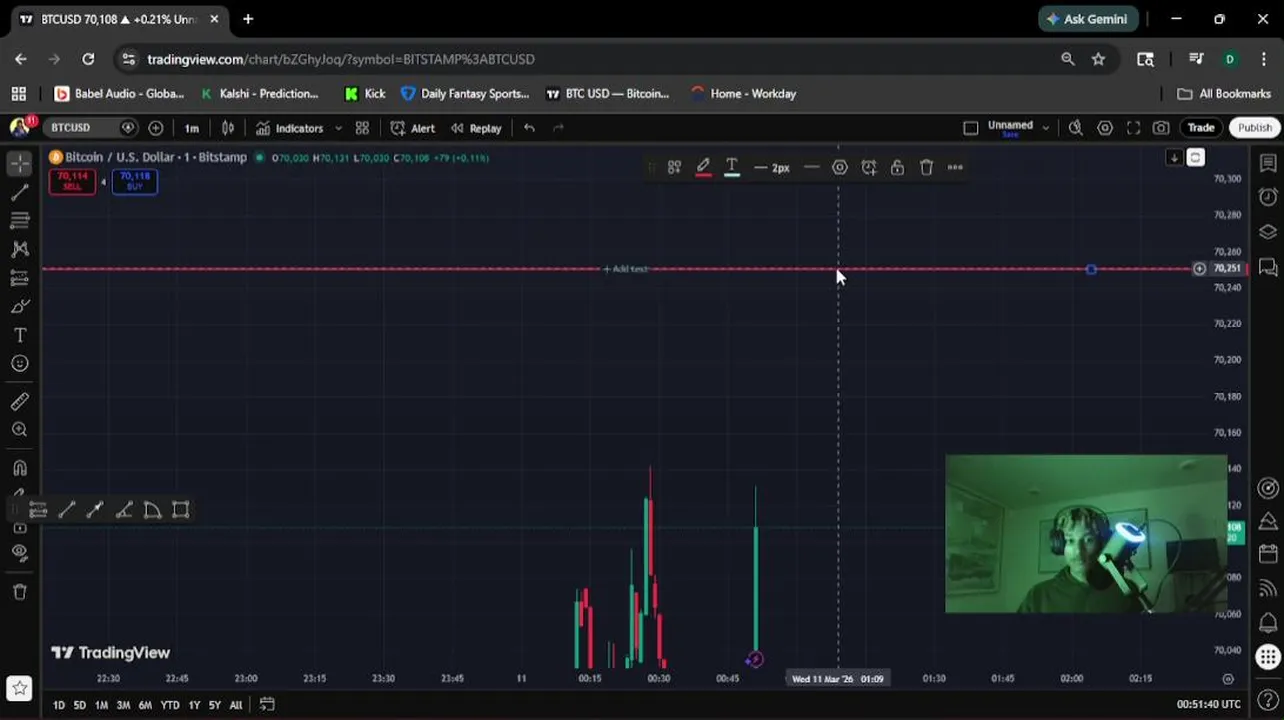Viewport: 1284px width, 720px height.
Task: Expand the indicators favorites chevron
Action: click(338, 128)
